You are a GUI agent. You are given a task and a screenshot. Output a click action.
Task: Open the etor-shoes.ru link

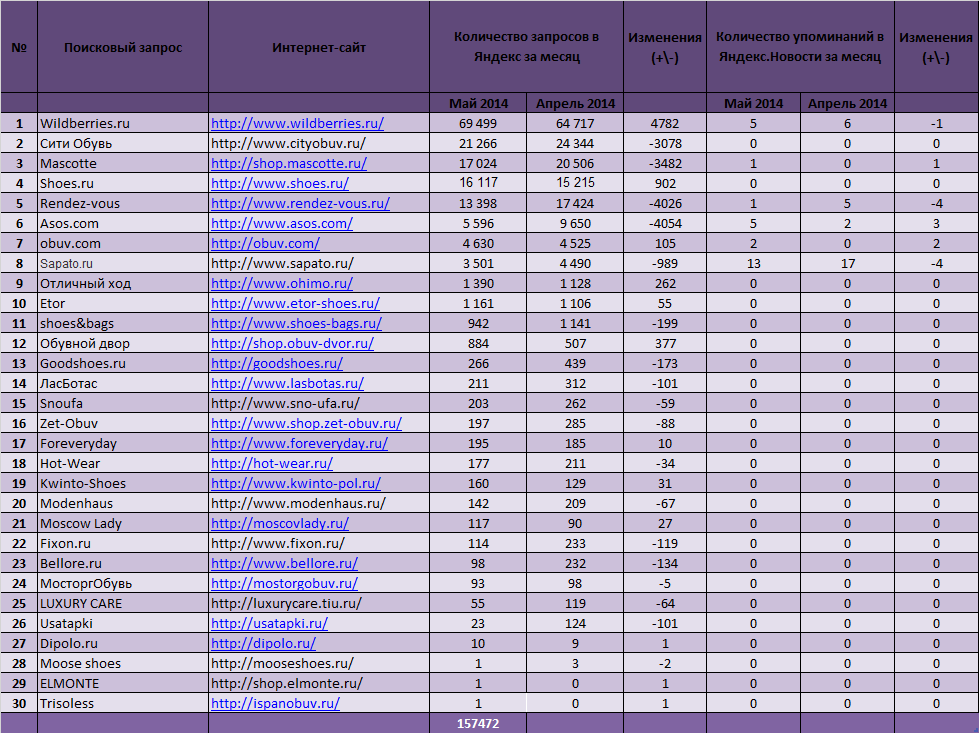point(295,303)
